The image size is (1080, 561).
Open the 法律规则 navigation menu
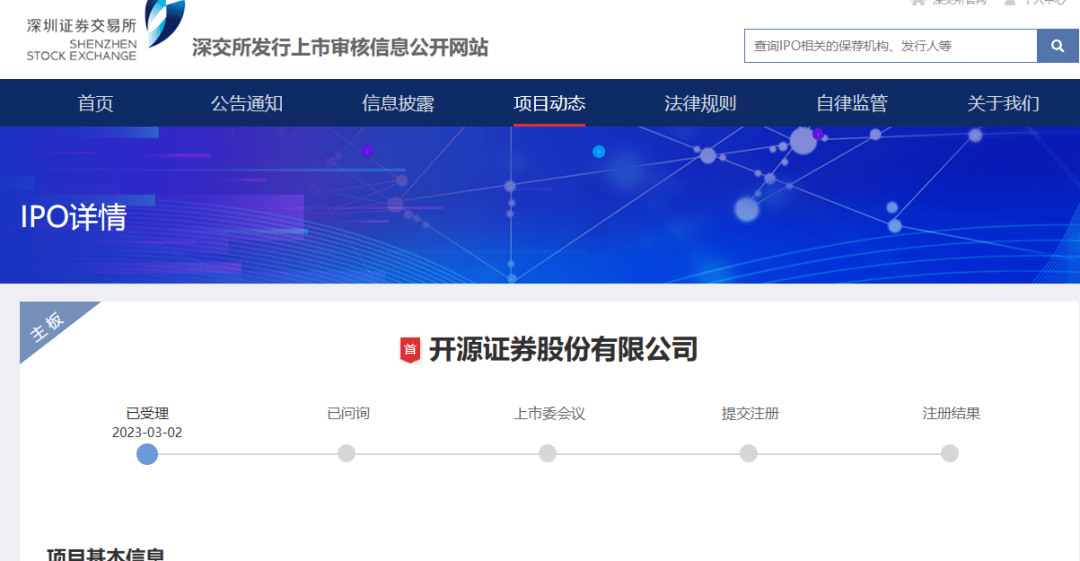coord(700,104)
